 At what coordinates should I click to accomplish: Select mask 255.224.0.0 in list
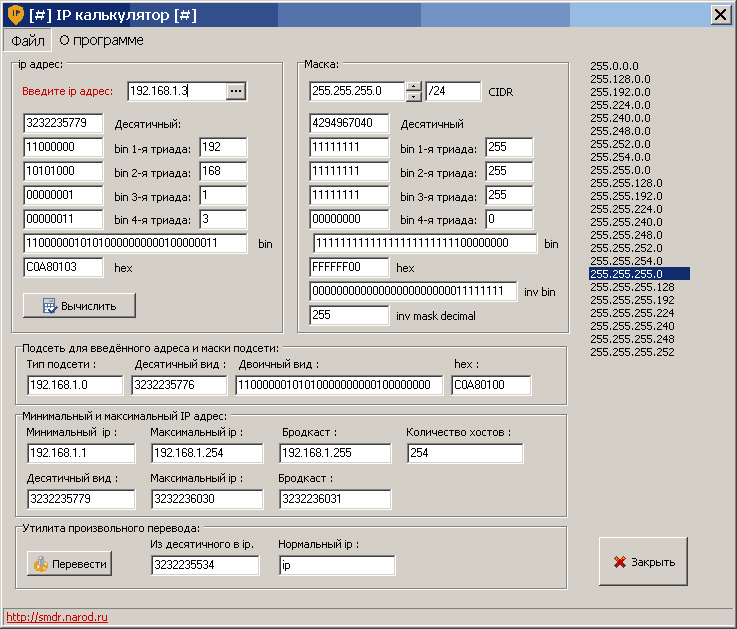pyautogui.click(x=620, y=105)
